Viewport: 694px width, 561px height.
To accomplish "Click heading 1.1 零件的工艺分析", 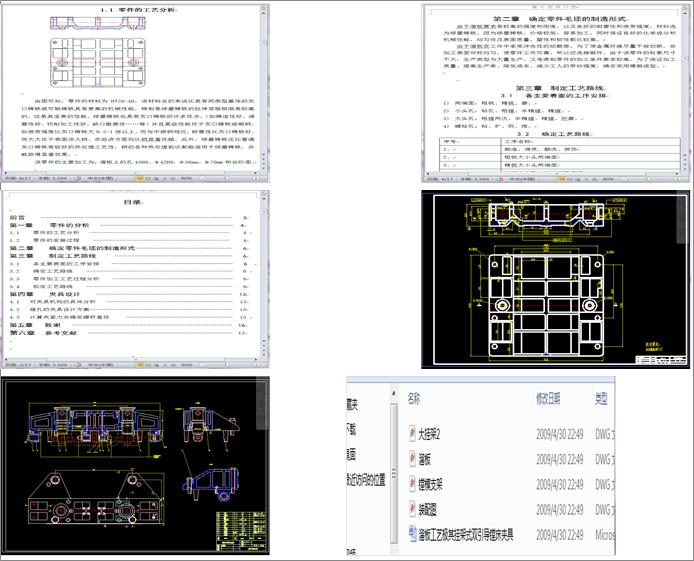I will click(x=138, y=9).
